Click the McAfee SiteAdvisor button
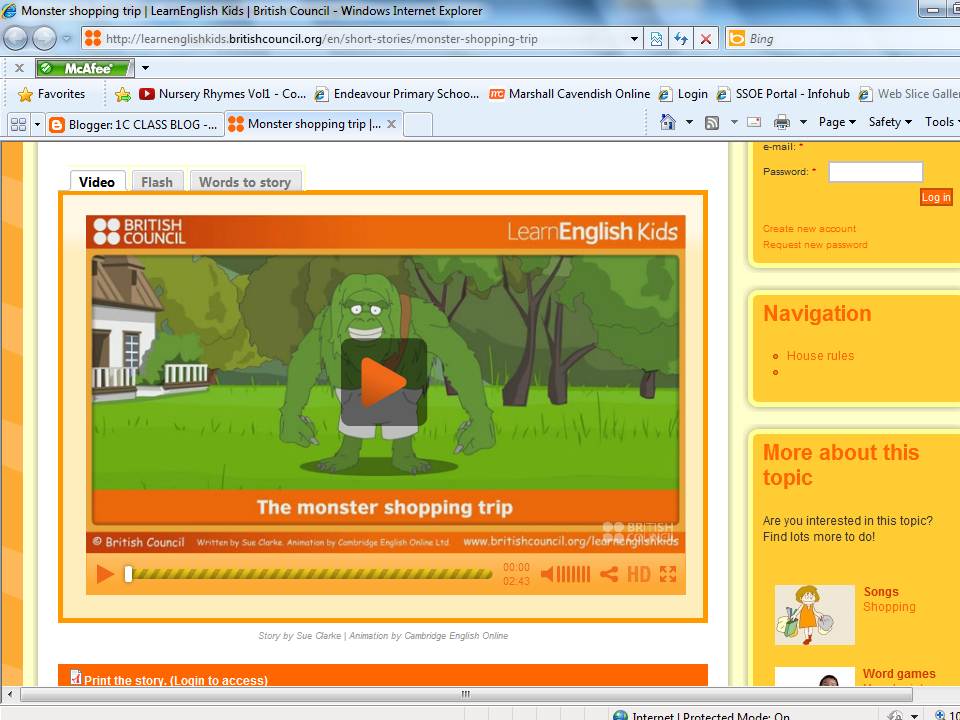Image resolution: width=960 pixels, height=720 pixels. [x=84, y=68]
